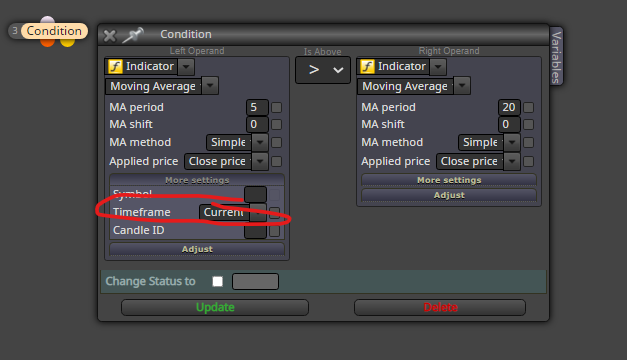Collapse Left Operand More settings
Screen dimensions: 627x360
coord(197,180)
